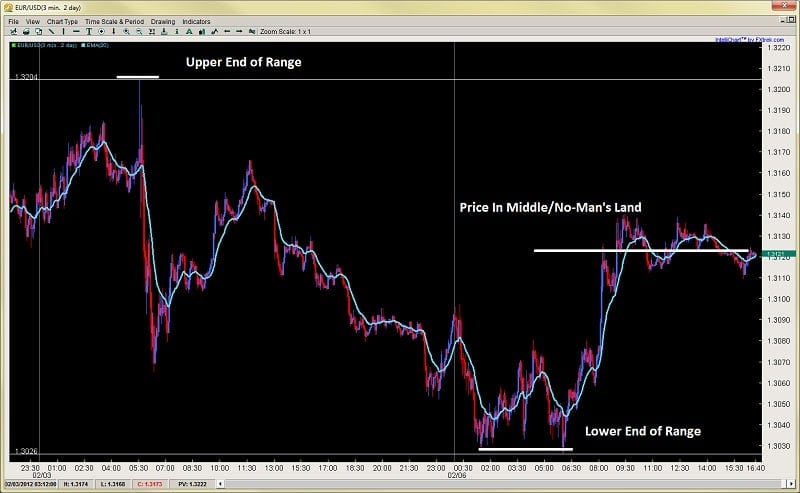Click the first toolbar icon left of the printer
The height and width of the screenshot is (493, 800).
pos(13,32)
